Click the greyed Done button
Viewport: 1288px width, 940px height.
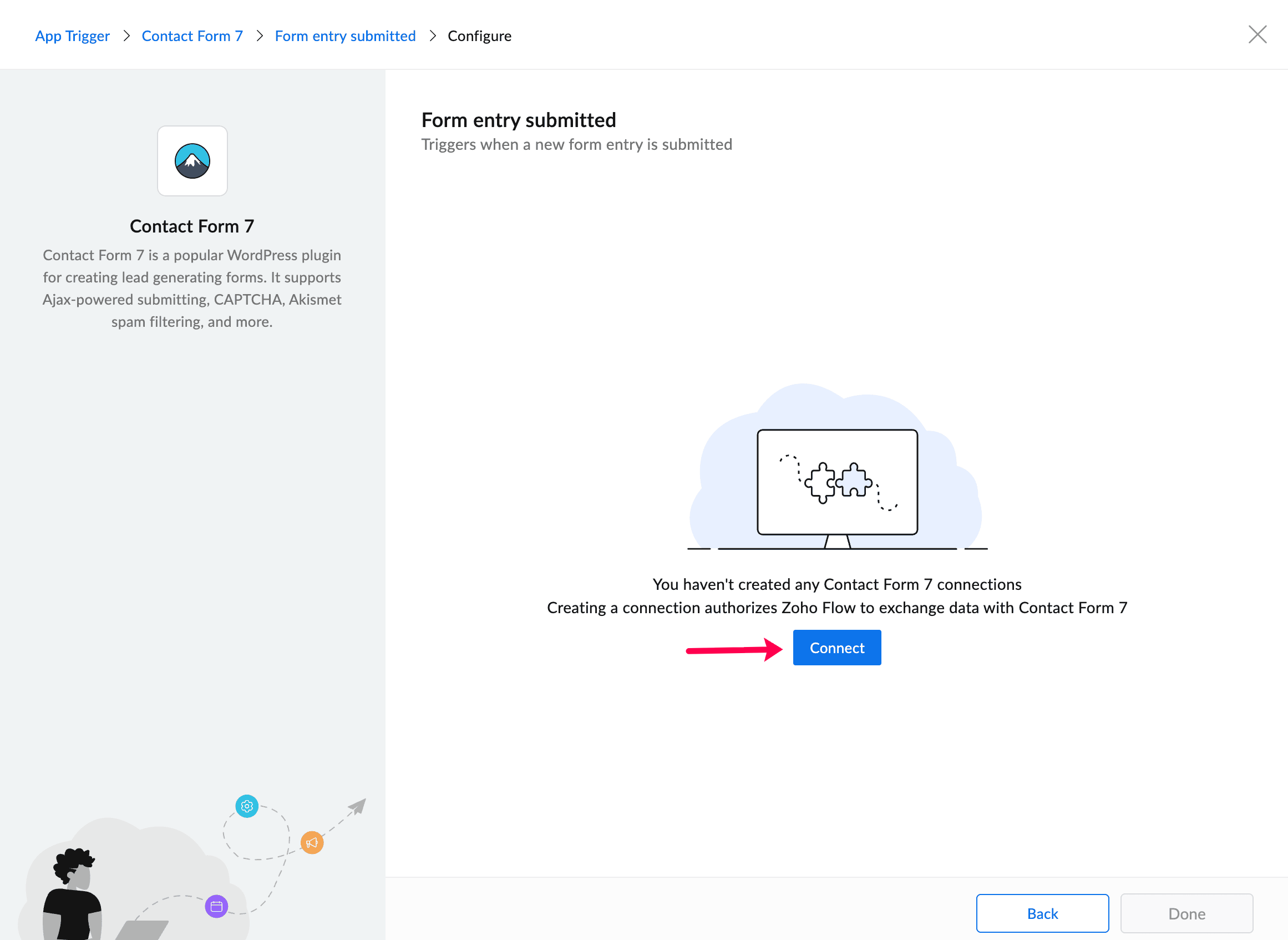pos(1186,913)
